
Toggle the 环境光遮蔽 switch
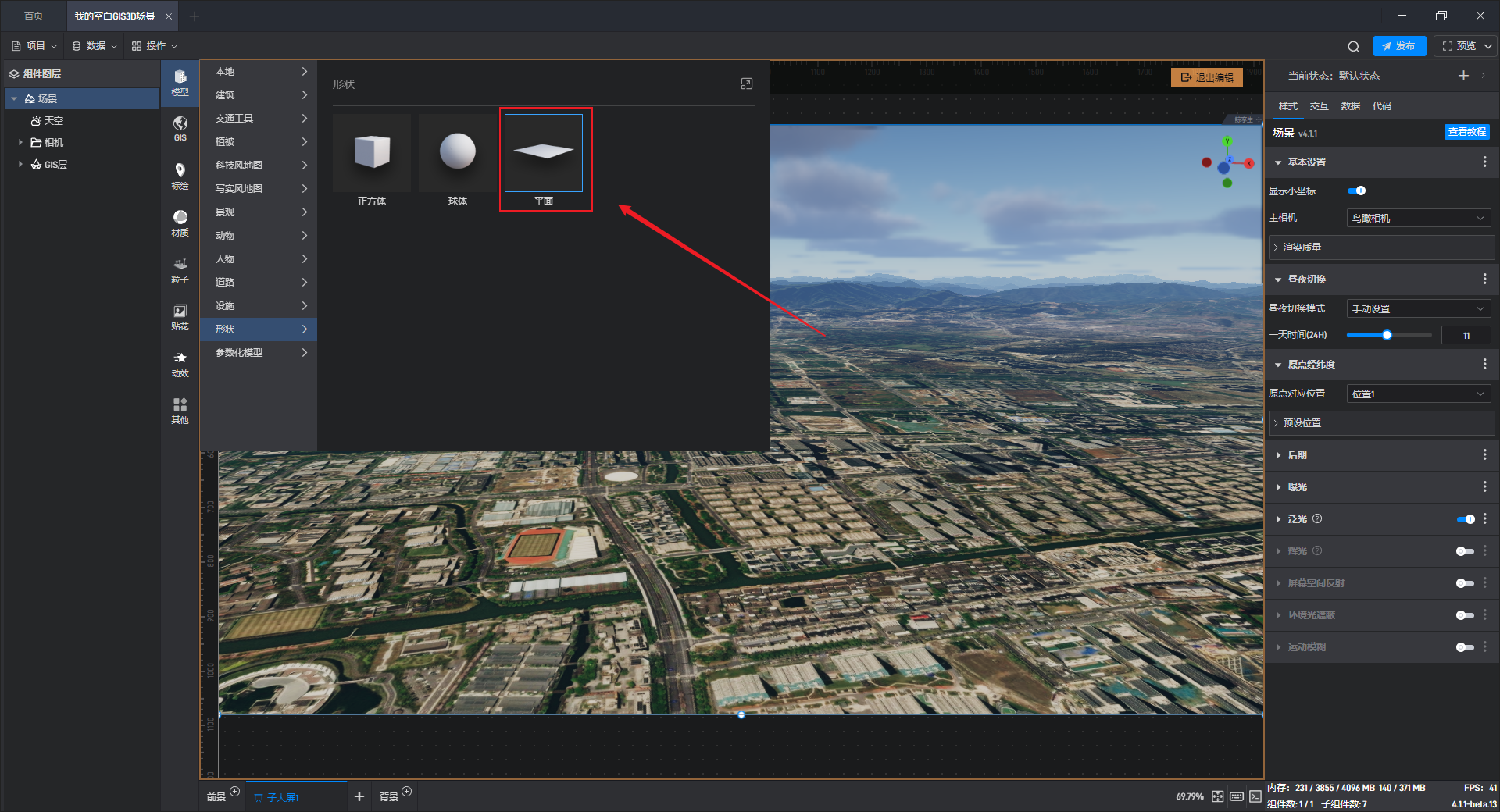pyautogui.click(x=1466, y=615)
